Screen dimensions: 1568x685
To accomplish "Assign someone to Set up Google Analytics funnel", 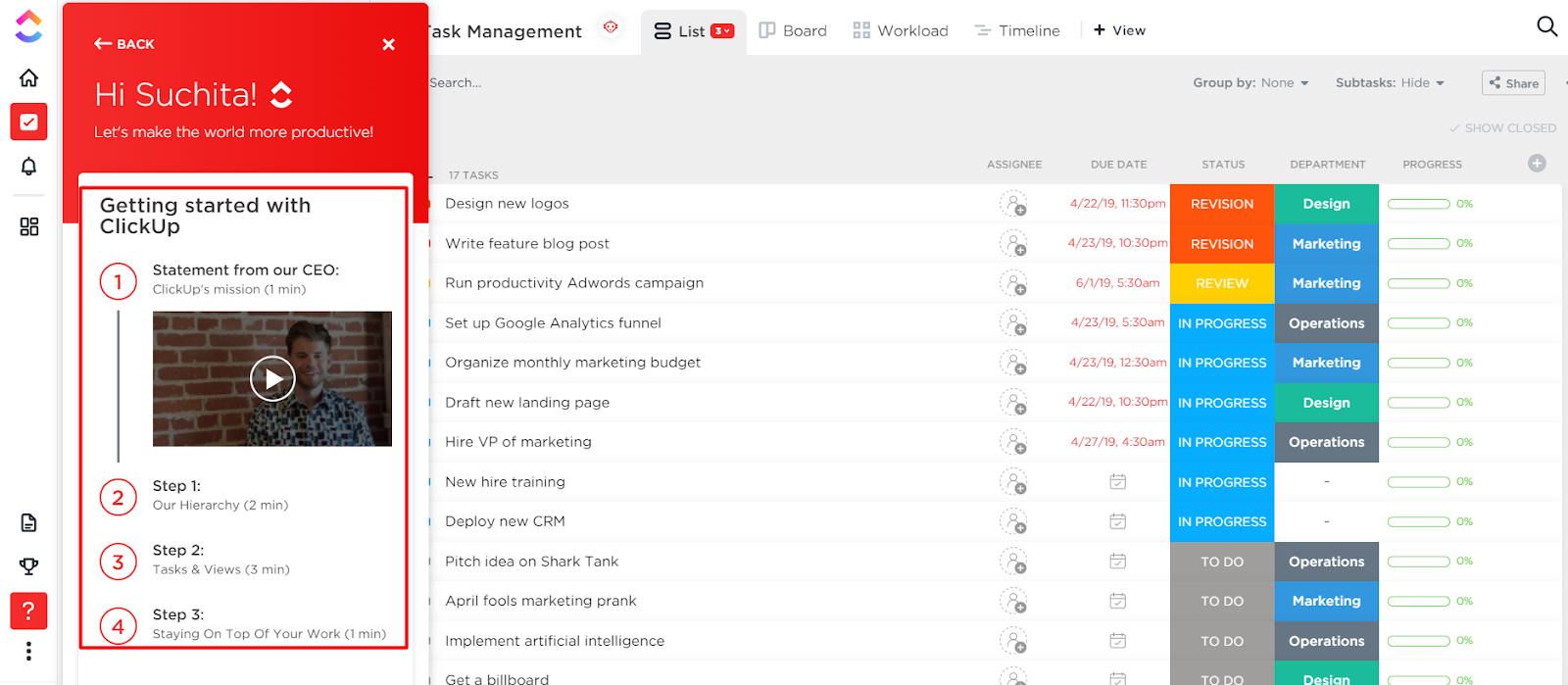I will (x=1013, y=322).
